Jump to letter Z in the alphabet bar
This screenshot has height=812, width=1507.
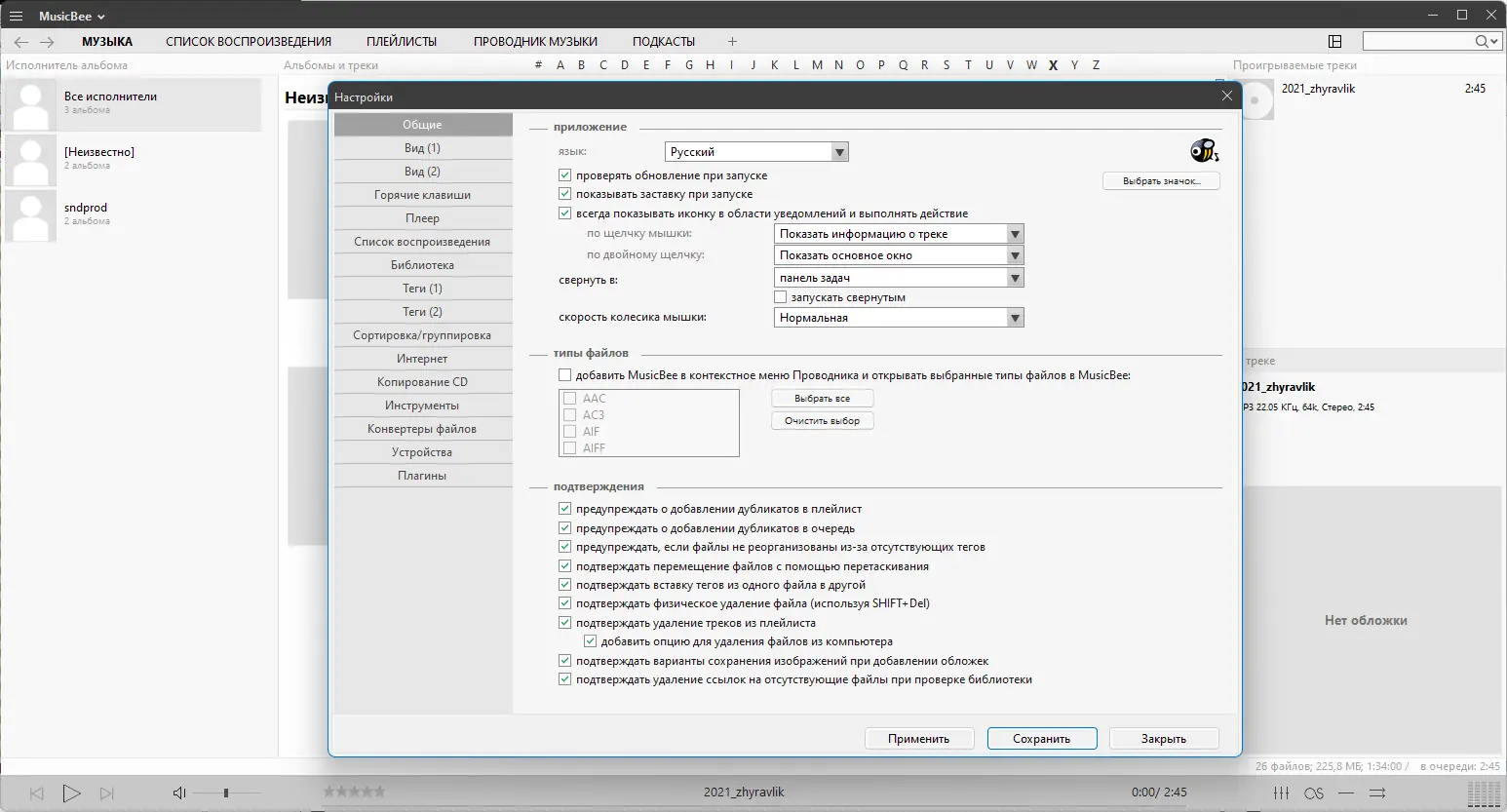pos(1096,65)
